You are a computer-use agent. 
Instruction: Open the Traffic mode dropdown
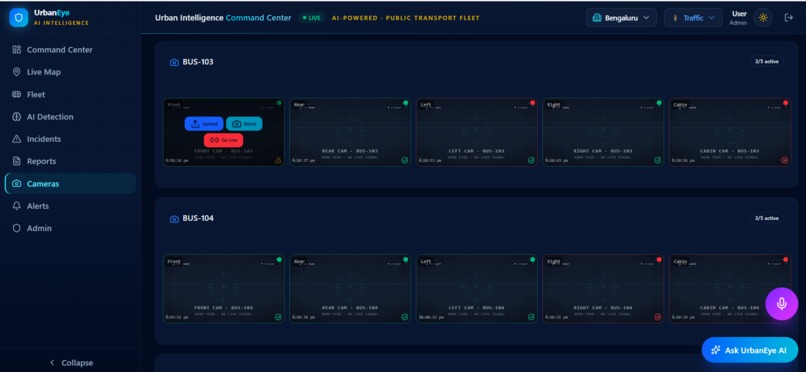[693, 17]
